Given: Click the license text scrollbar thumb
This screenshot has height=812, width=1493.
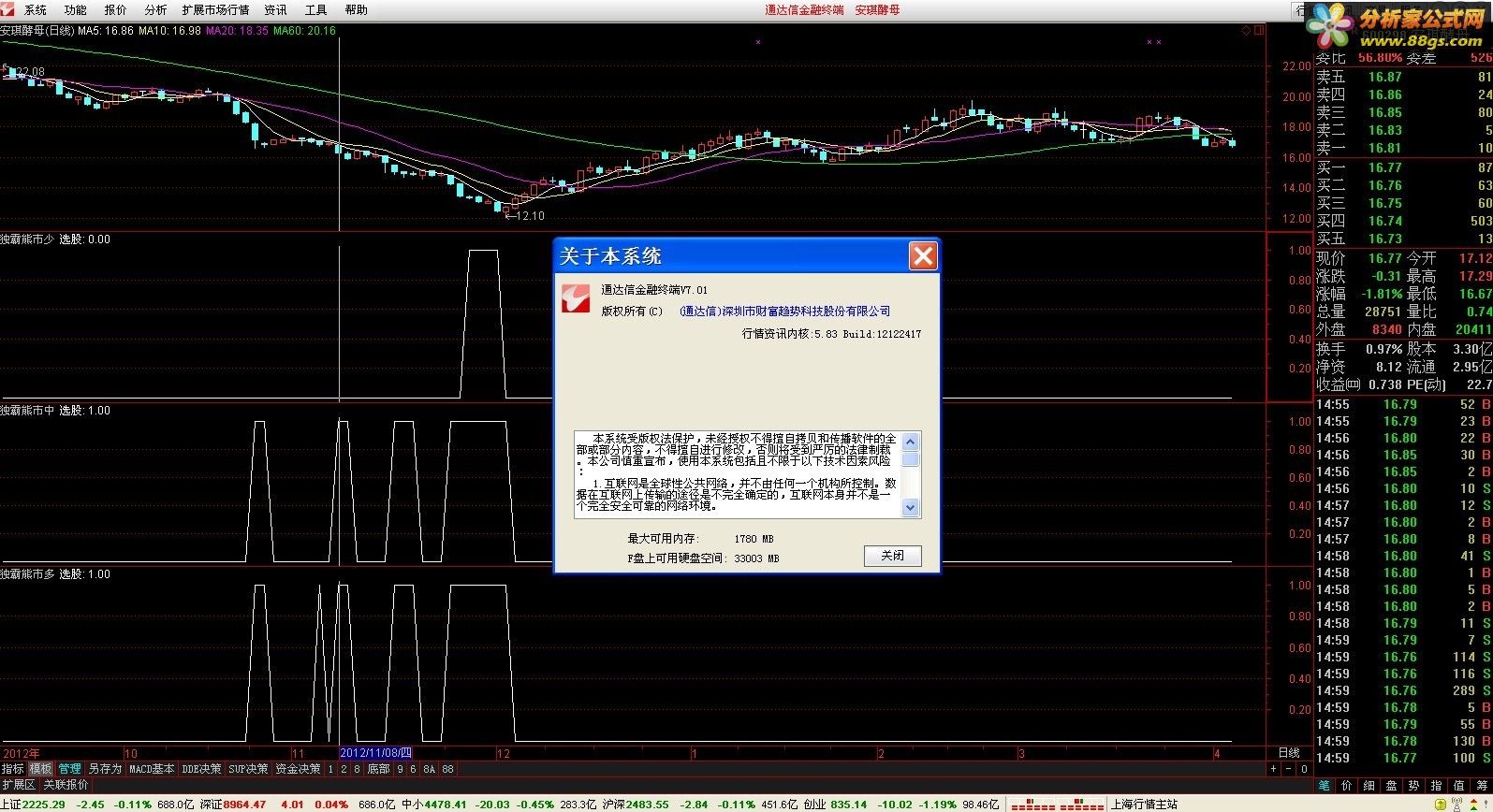Looking at the screenshot, I should [911, 458].
